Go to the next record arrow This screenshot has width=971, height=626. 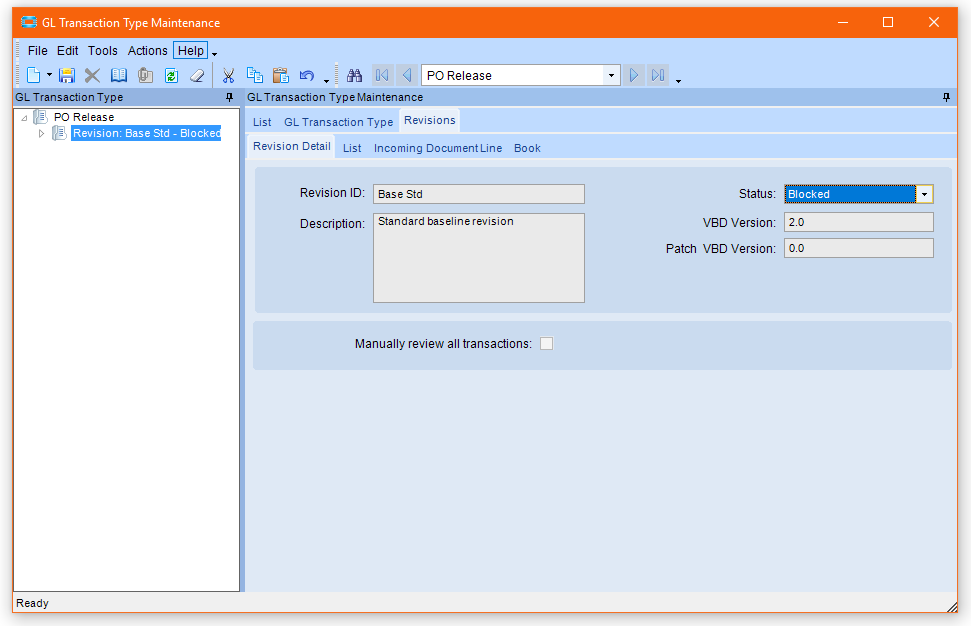tap(633, 75)
